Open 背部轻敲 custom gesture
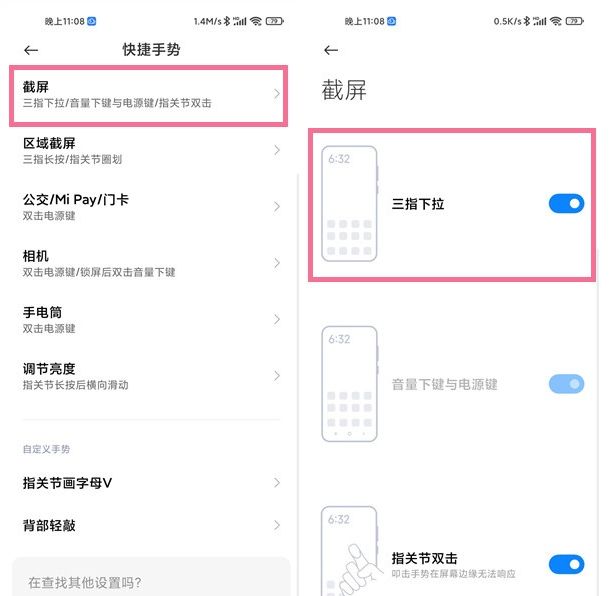This screenshot has height=596, width=613. [x=149, y=525]
